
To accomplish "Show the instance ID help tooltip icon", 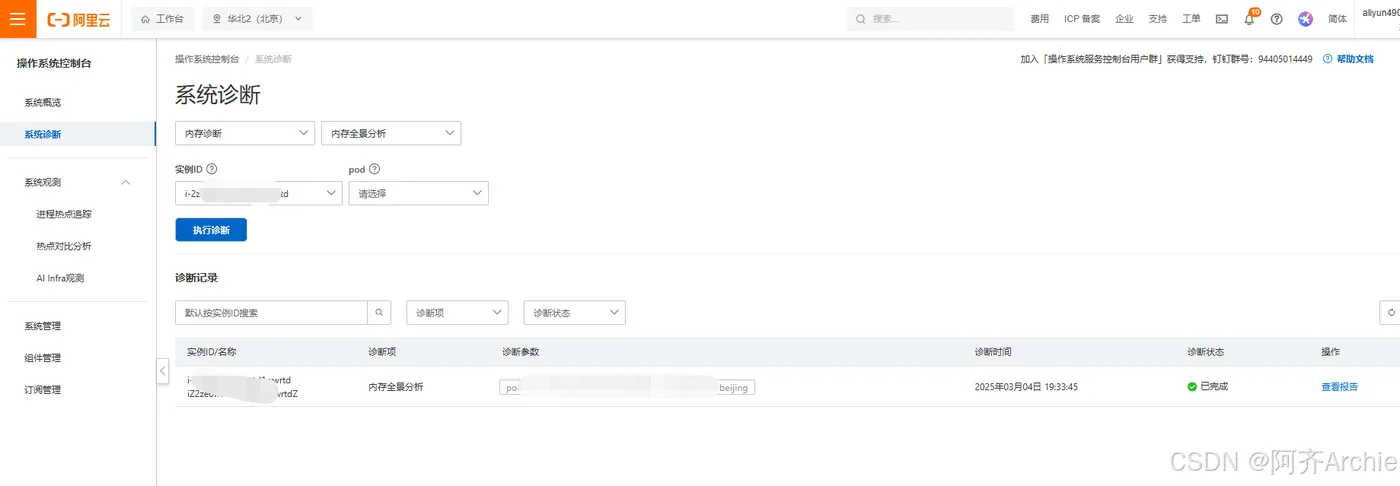I will coord(211,170).
